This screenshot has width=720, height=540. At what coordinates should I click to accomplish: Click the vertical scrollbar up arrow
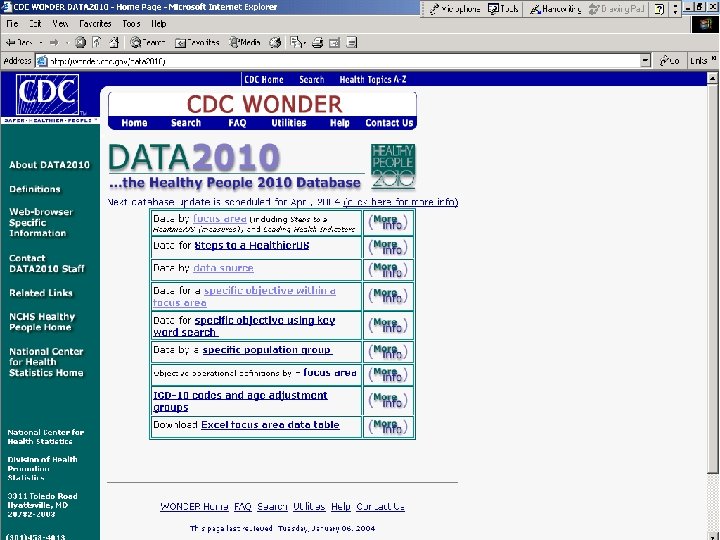coord(712,78)
